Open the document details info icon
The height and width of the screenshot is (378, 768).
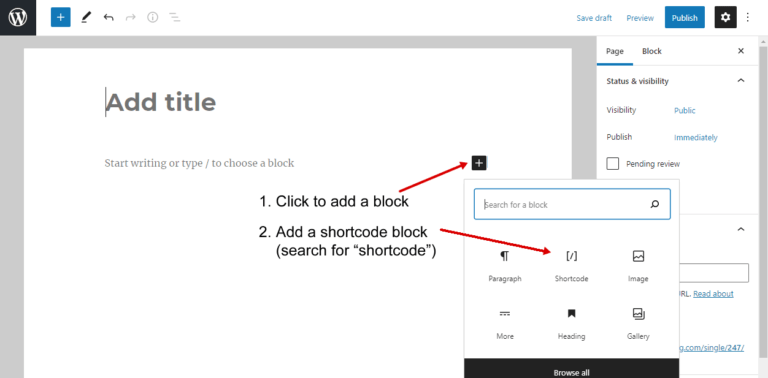(153, 18)
